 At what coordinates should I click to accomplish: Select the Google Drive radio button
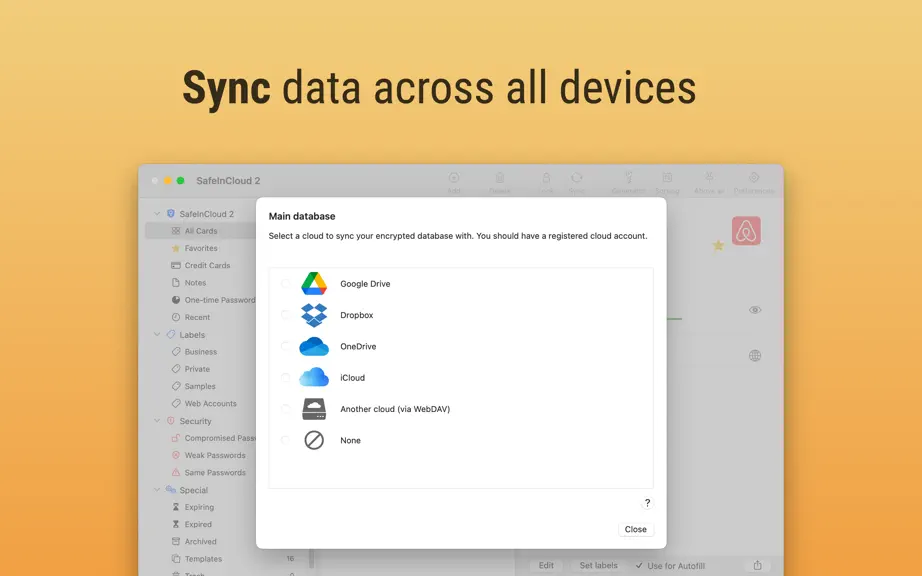pyautogui.click(x=285, y=284)
